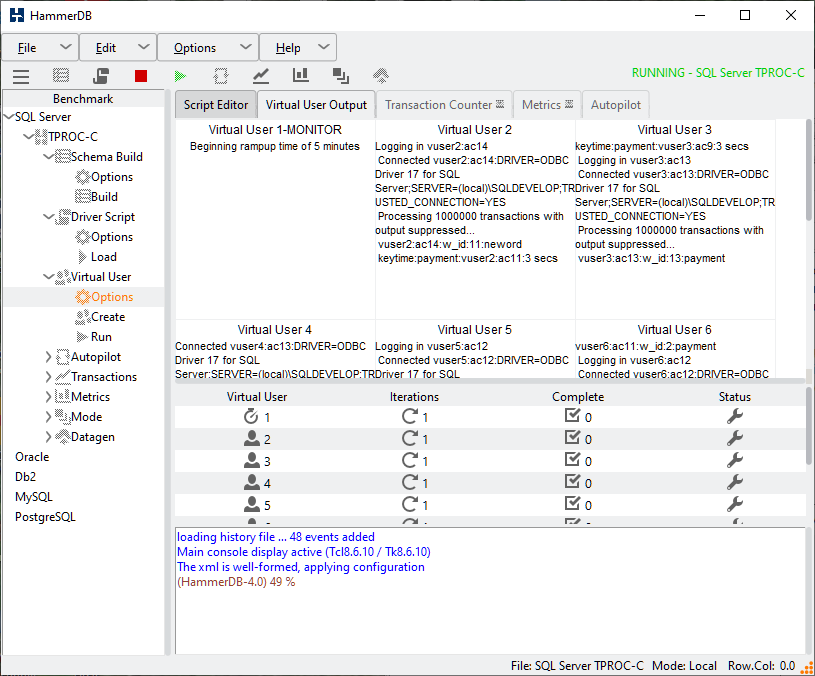The height and width of the screenshot is (676, 815).
Task: Click Complete checkbox icon for virtual user 2
Action: coord(573,439)
